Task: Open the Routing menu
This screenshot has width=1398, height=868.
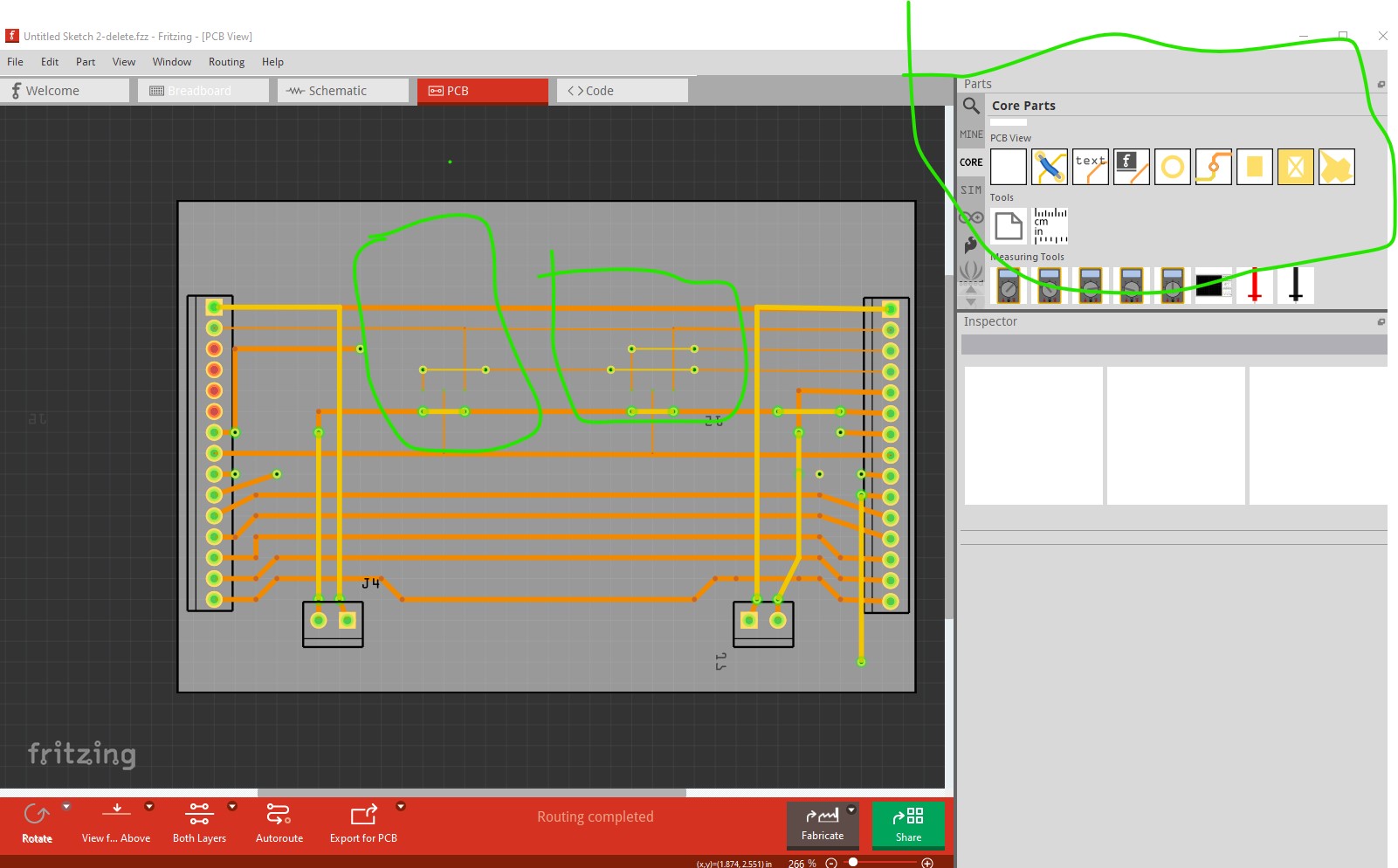Action: (x=226, y=62)
